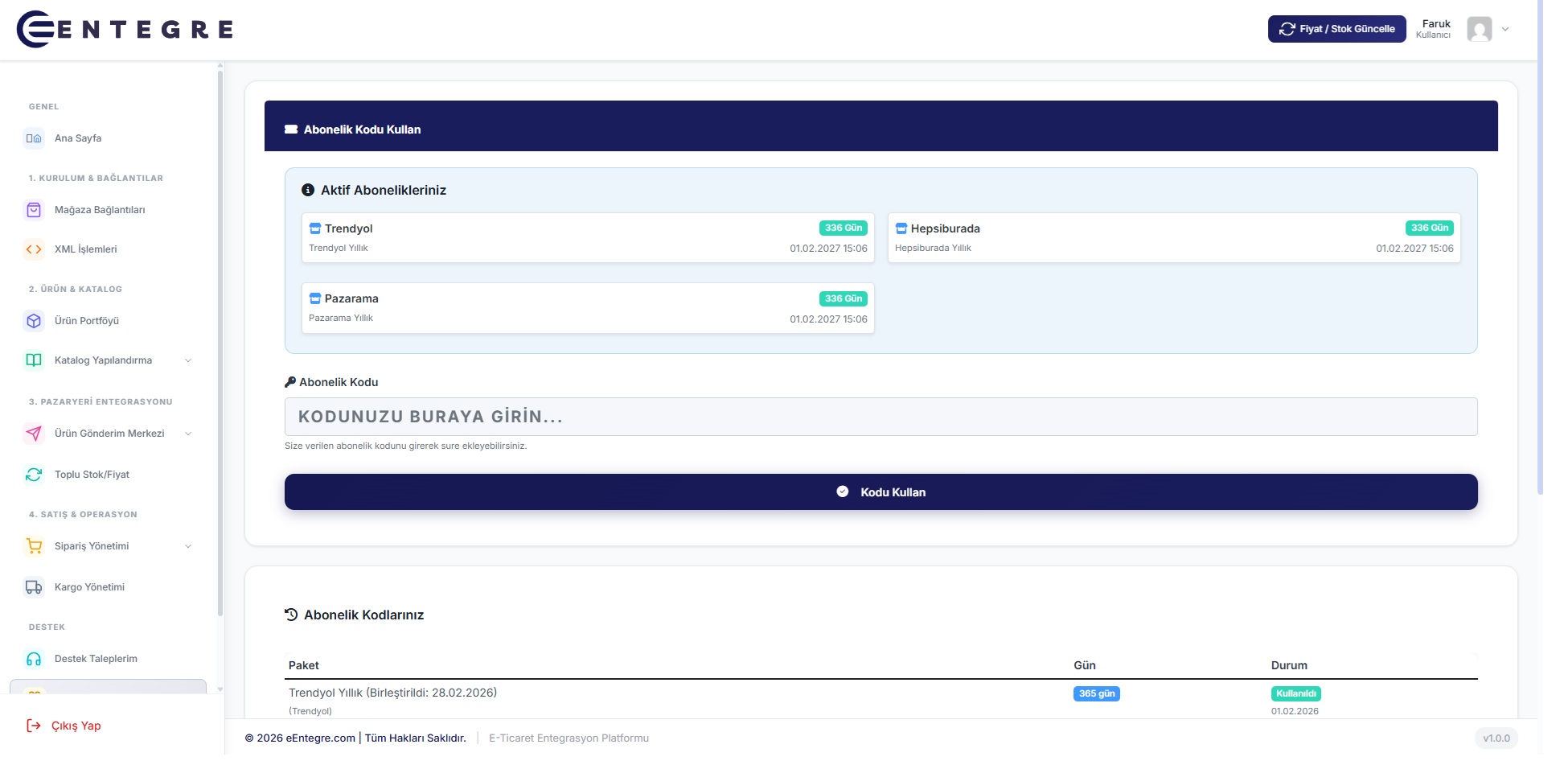
Task: Click the E-Ticaret Entegrasyon Platformu footer text
Action: 569,738
